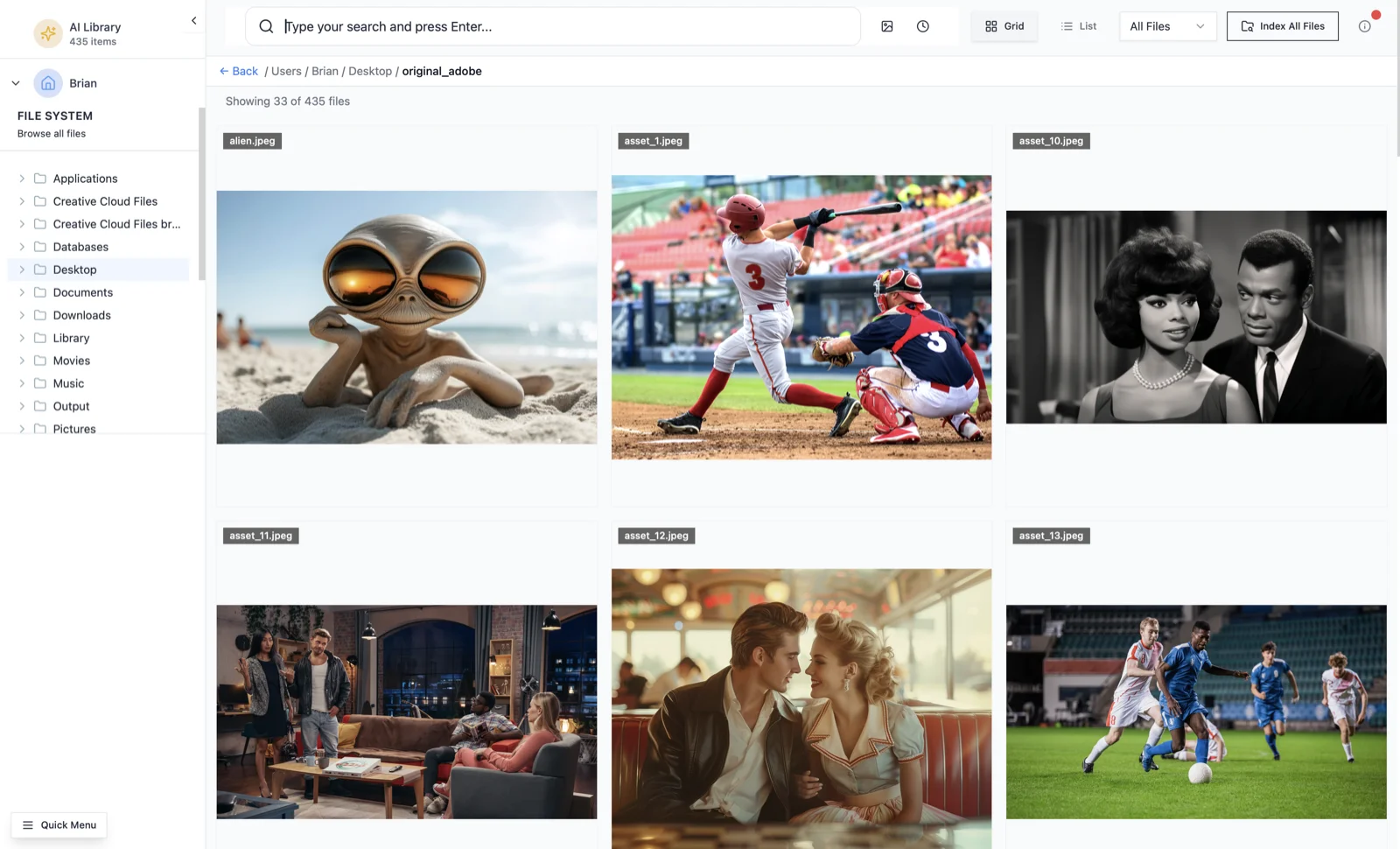
Task: Open the All Files filter dropdown
Action: click(x=1166, y=26)
